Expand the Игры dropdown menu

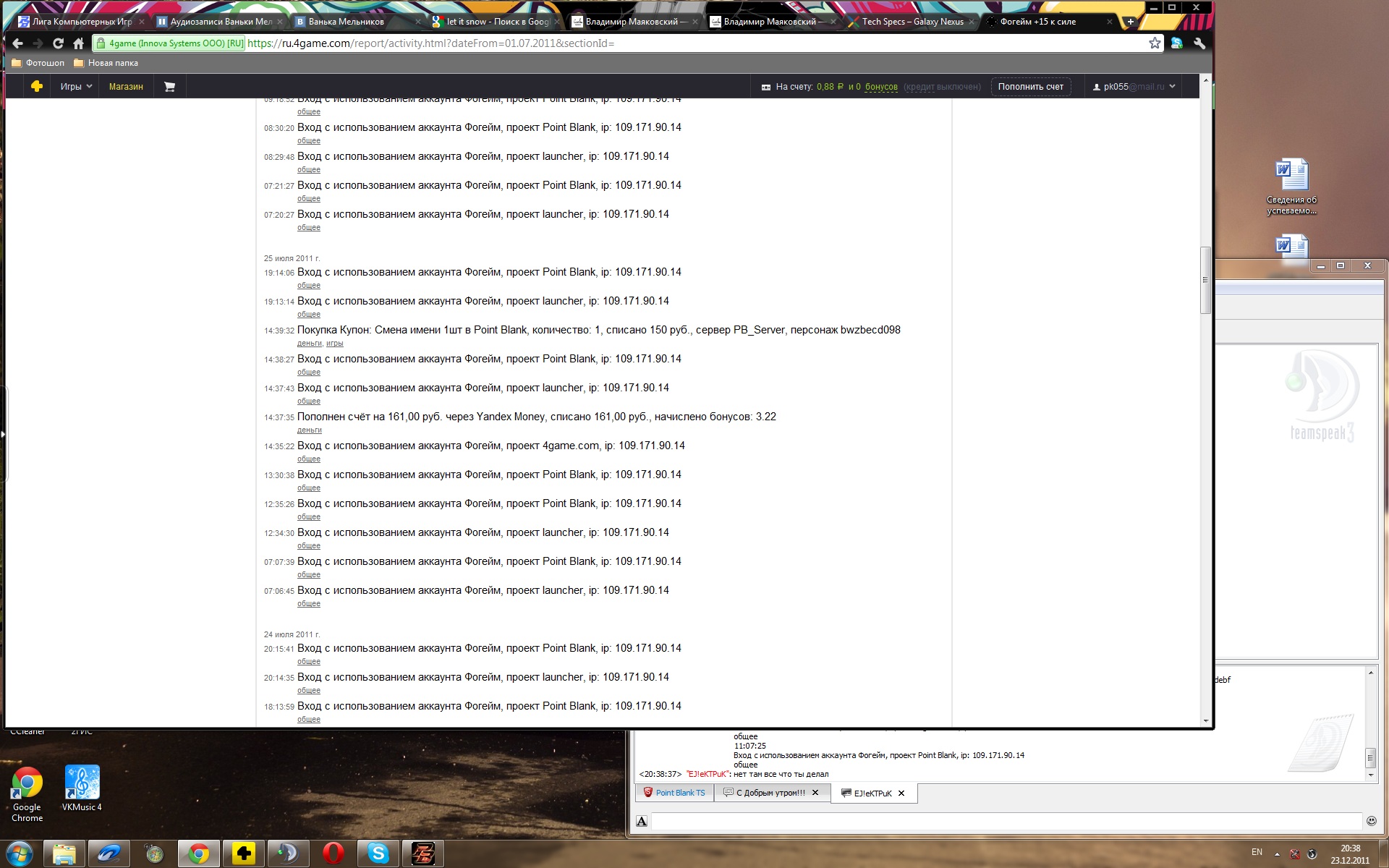tap(76, 86)
